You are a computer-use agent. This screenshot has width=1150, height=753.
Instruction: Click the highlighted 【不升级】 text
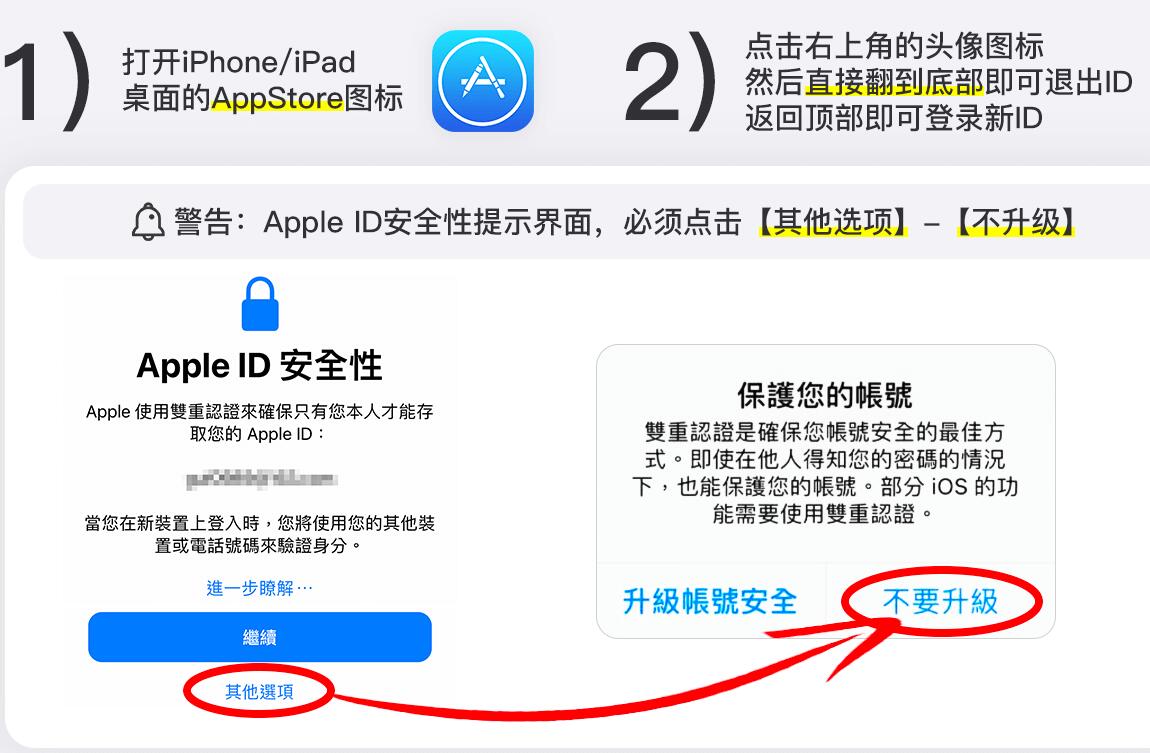click(x=1016, y=222)
